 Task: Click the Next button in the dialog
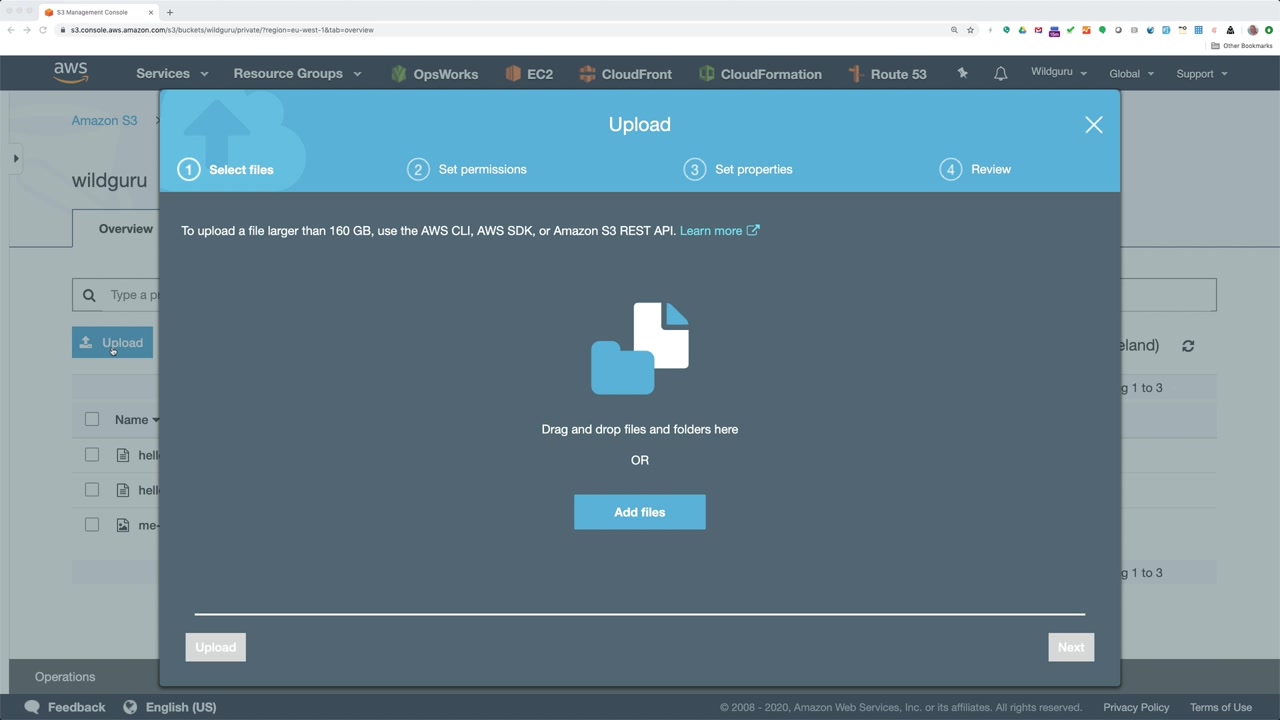click(1071, 647)
